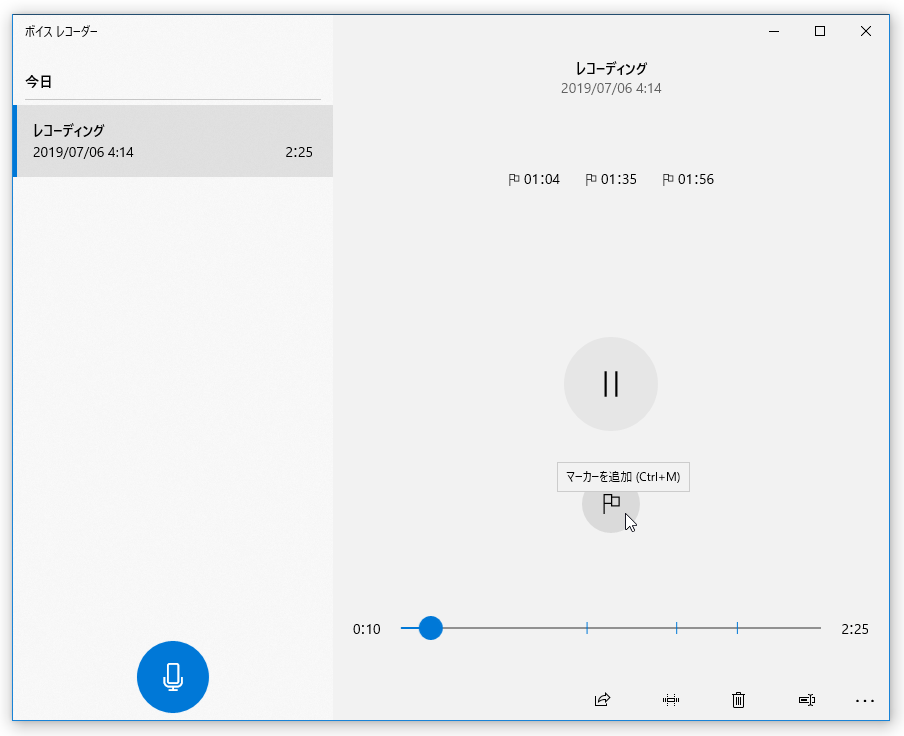Start a new recording with microphone button

point(173,677)
